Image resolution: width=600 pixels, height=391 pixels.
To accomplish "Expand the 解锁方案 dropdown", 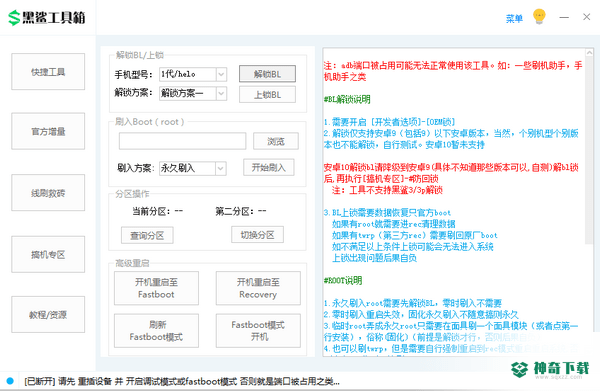I will 221,93.
